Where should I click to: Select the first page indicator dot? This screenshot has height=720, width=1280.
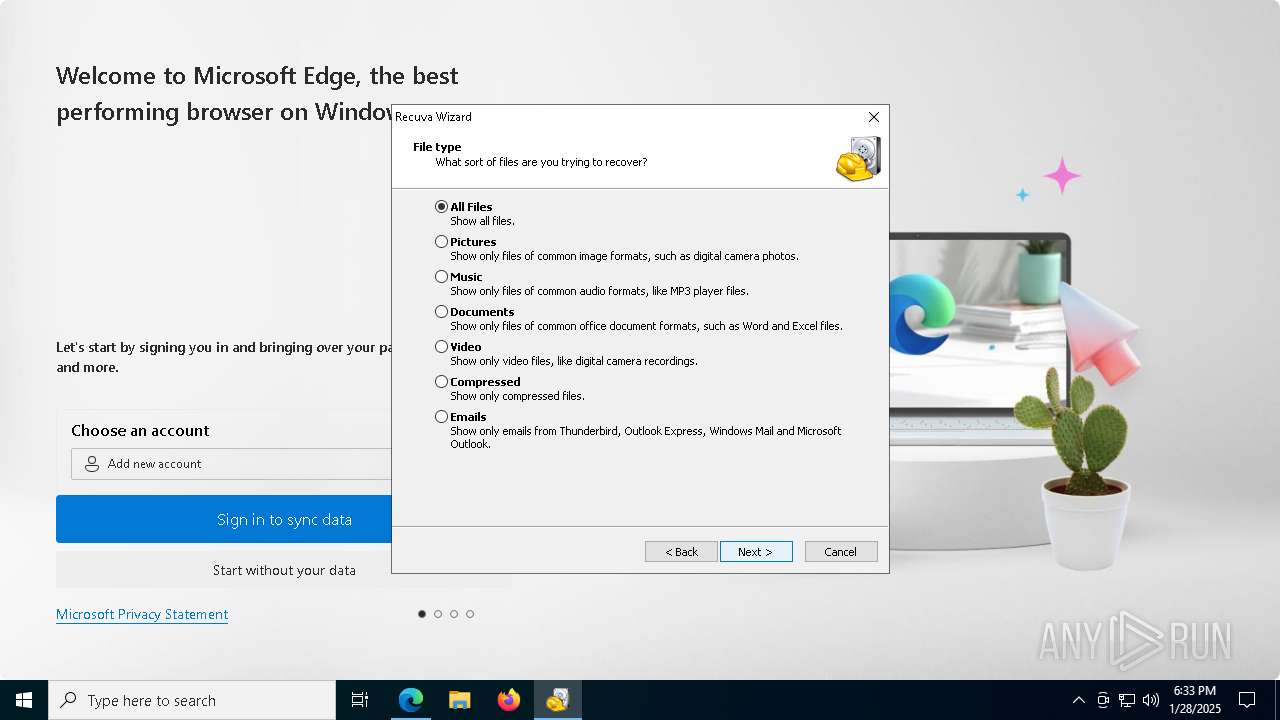[x=422, y=614]
